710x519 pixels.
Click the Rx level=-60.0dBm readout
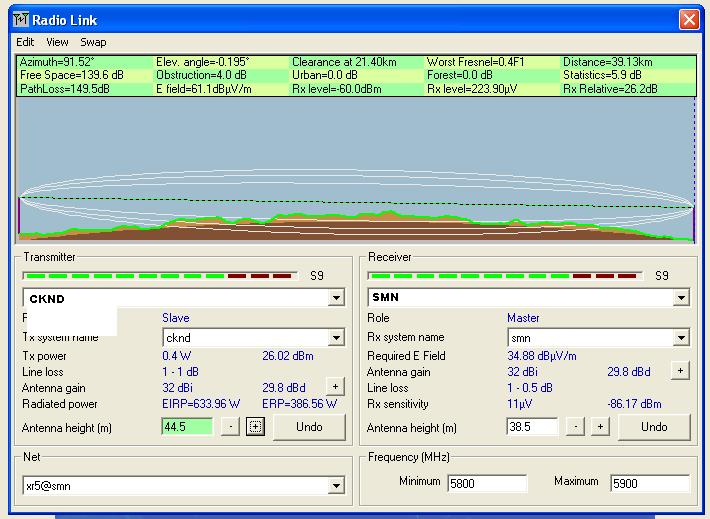pyautogui.click(x=336, y=89)
